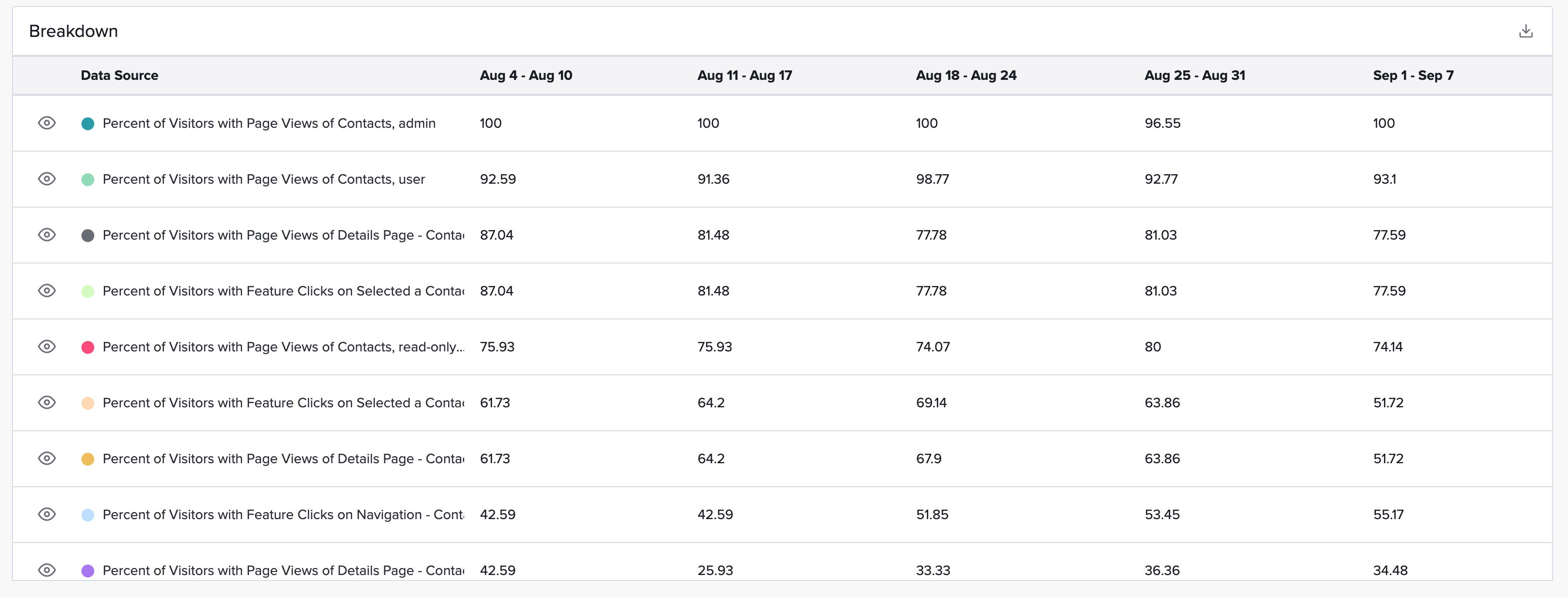
Task: Click value 98.77 in Contacts, user row
Action: pyautogui.click(x=933, y=180)
